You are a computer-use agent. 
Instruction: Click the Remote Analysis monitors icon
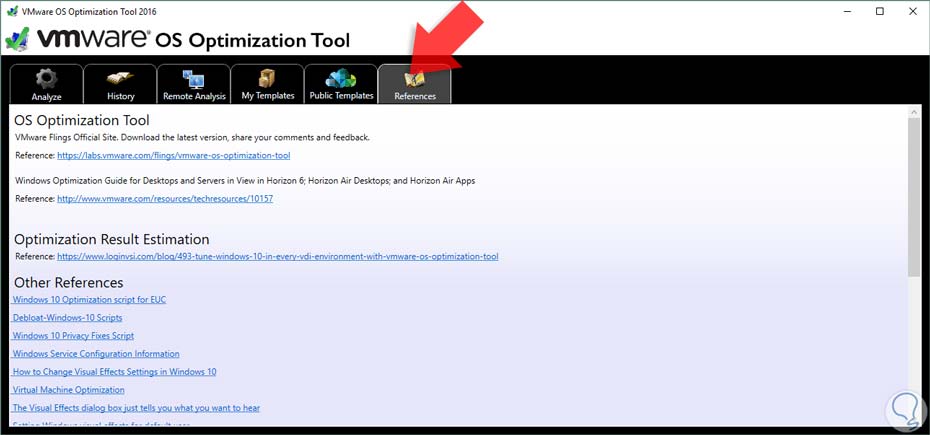point(193,78)
